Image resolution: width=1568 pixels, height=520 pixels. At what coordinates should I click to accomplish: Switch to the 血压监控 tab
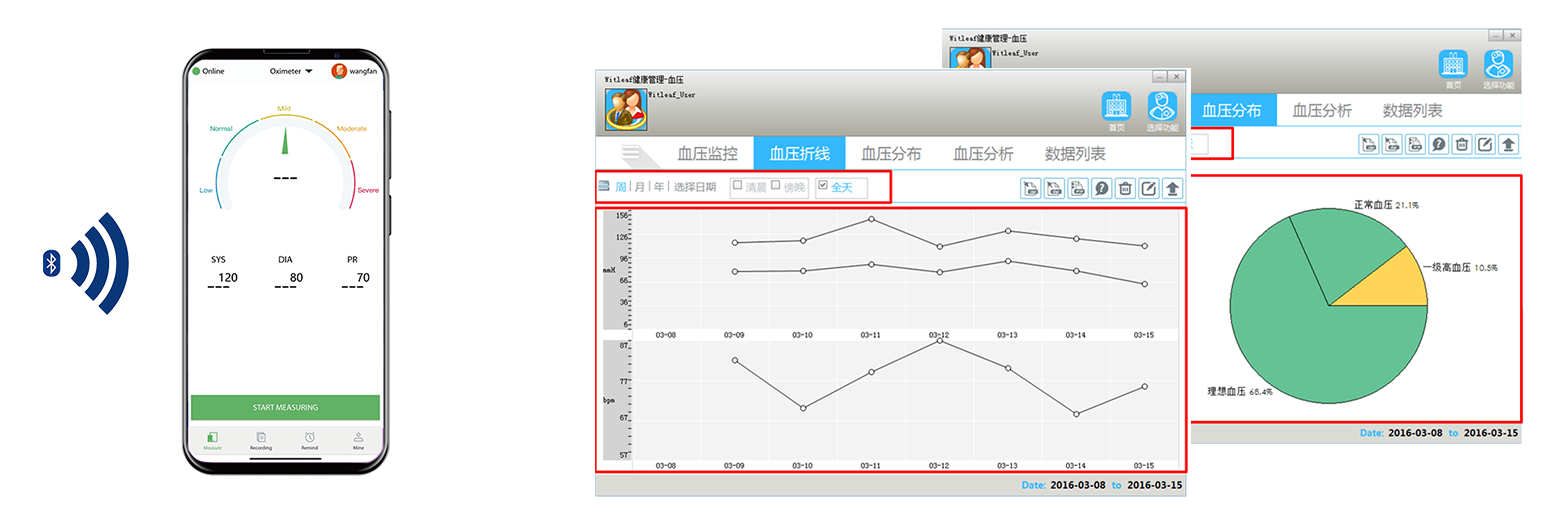click(x=707, y=154)
